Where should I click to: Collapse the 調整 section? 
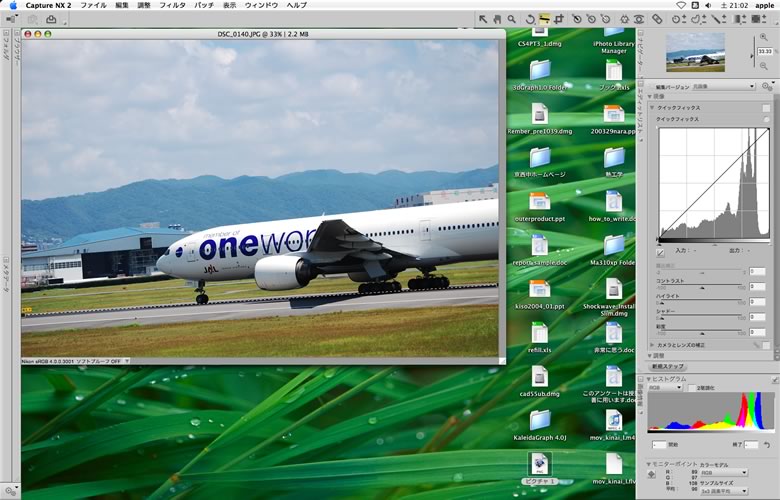click(650, 356)
